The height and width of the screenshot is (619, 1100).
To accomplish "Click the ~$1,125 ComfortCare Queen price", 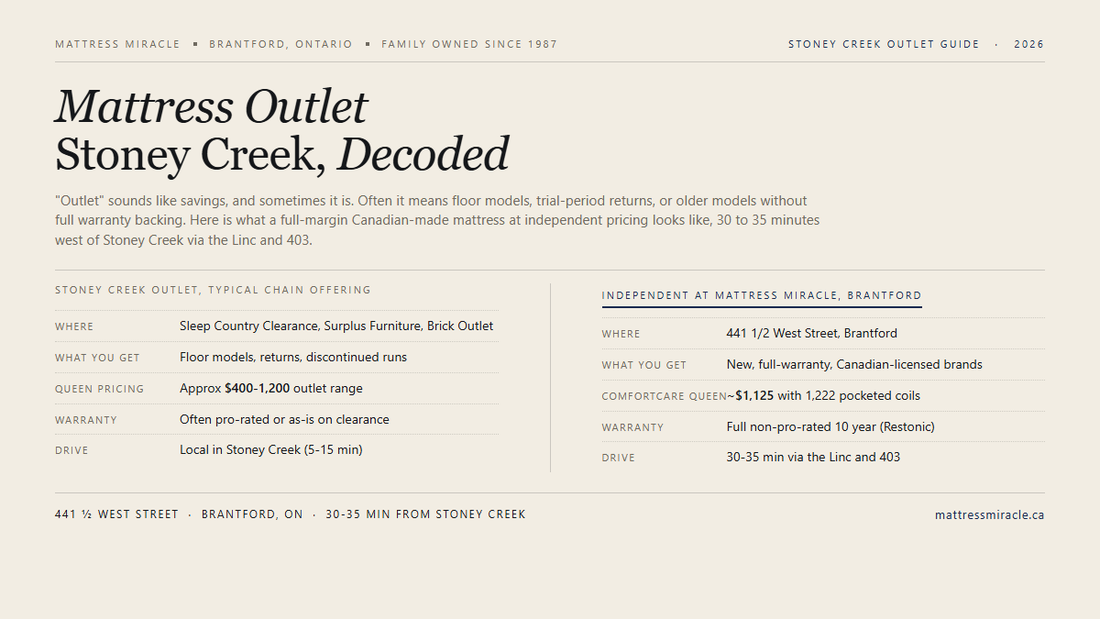I will [750, 396].
